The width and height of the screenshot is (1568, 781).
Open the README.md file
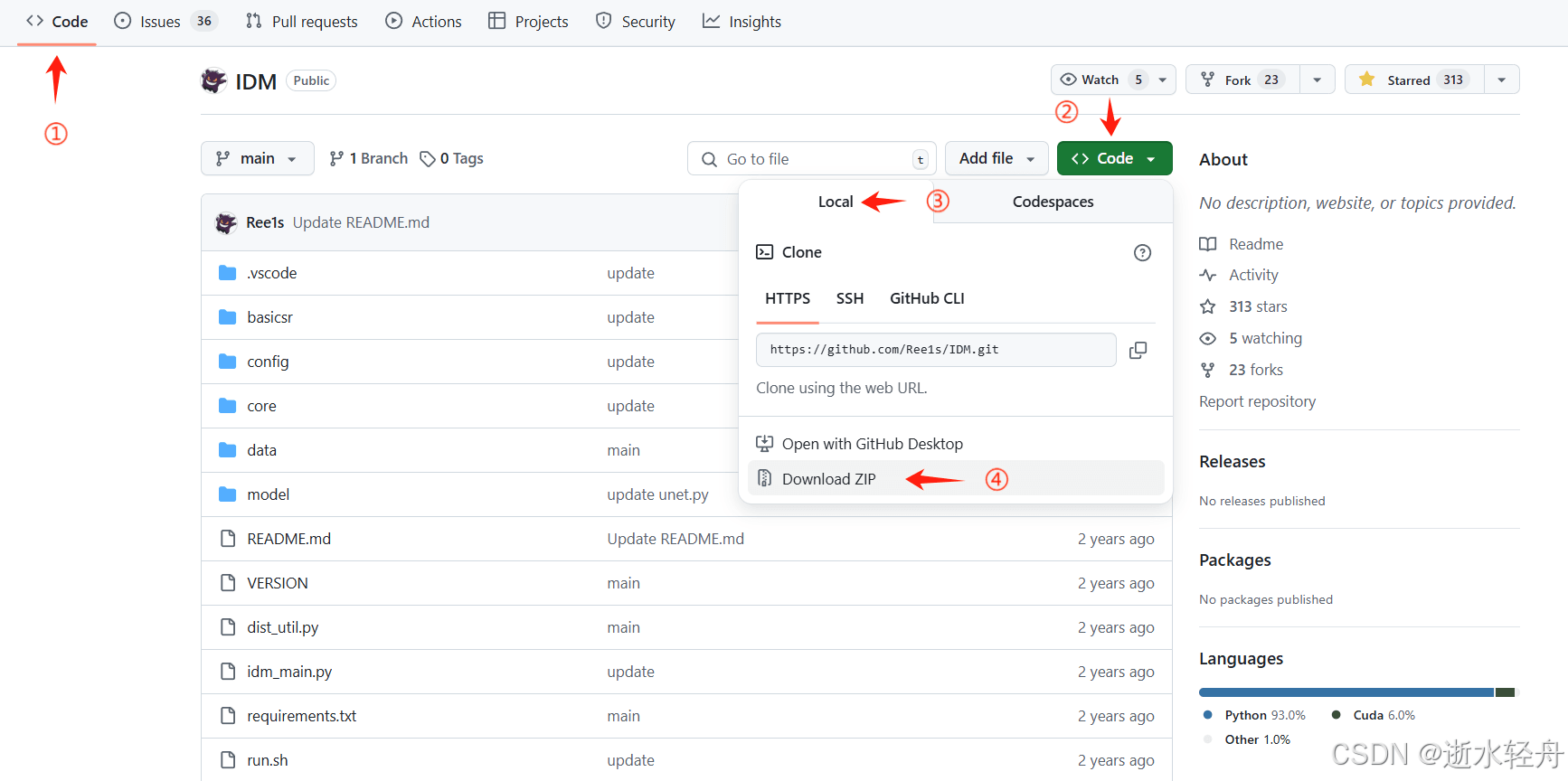point(289,539)
